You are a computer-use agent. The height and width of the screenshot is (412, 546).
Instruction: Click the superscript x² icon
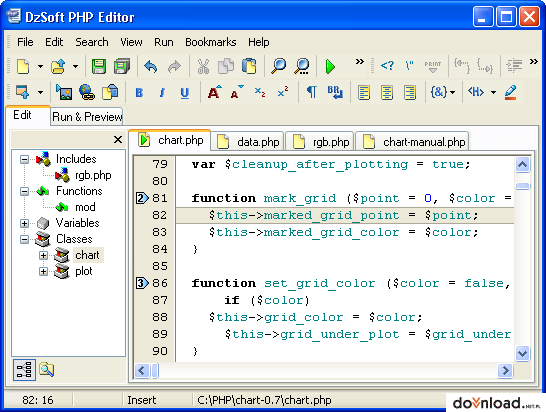click(x=283, y=92)
